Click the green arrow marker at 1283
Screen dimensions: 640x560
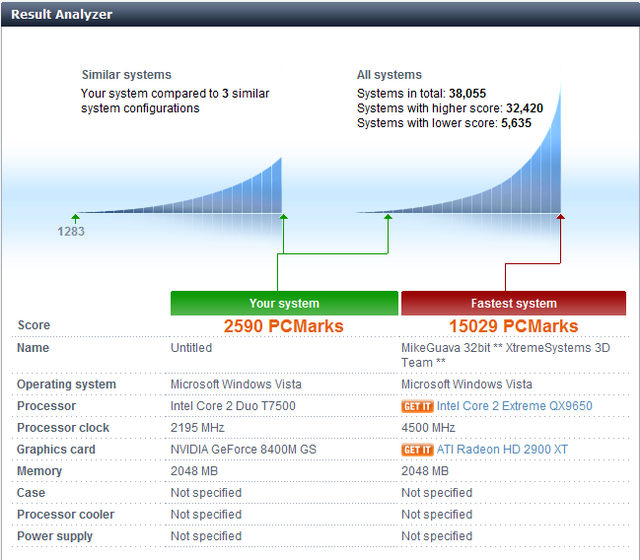click(76, 217)
